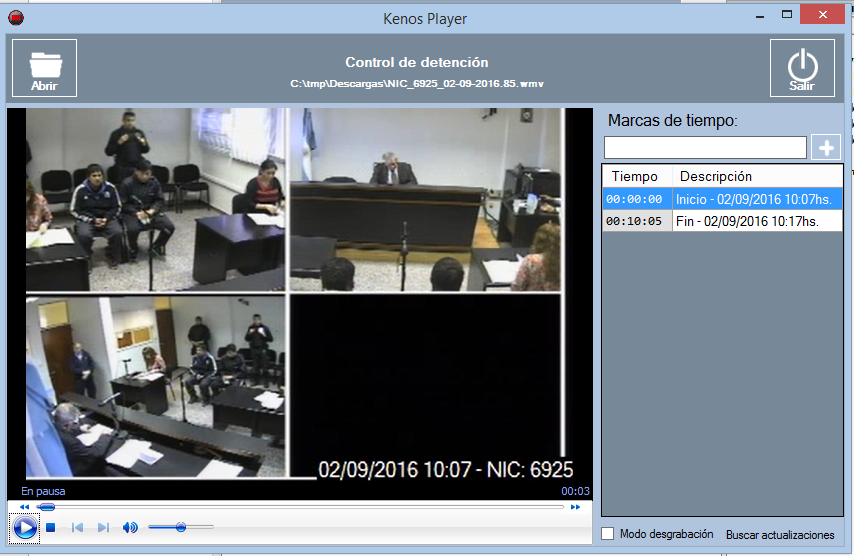Open a file with the Abrir button
The image size is (854, 556).
click(44, 68)
